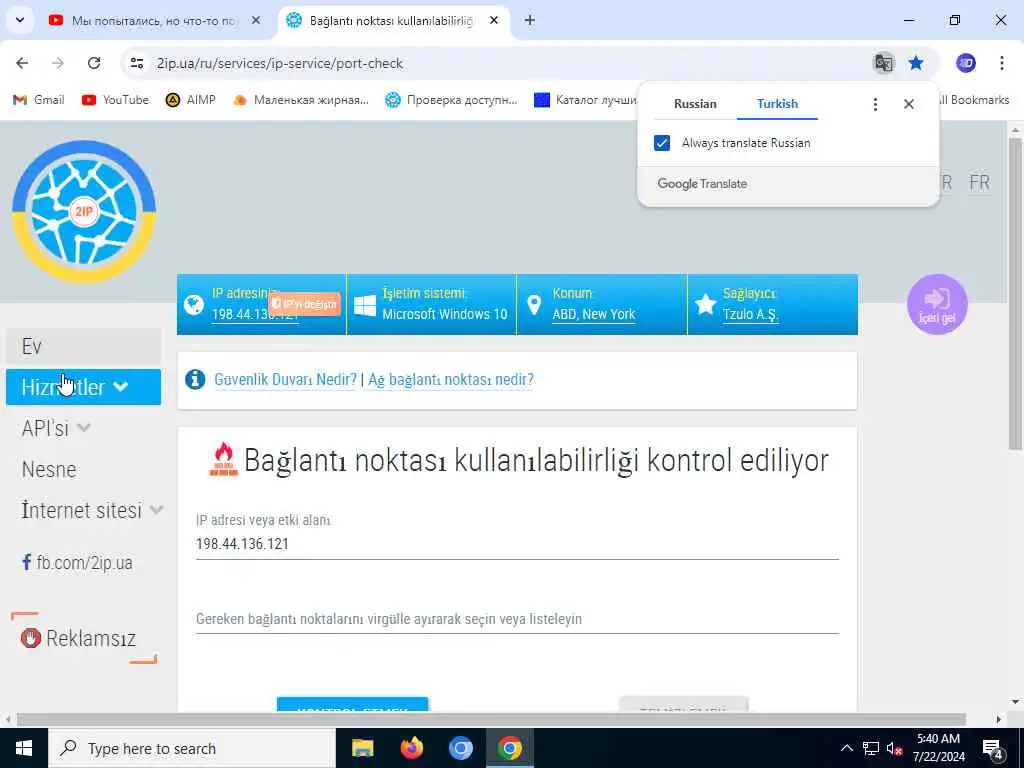Click the info icon beside Güvenlik Duvarı
The image size is (1024, 768).
[x=195, y=379]
